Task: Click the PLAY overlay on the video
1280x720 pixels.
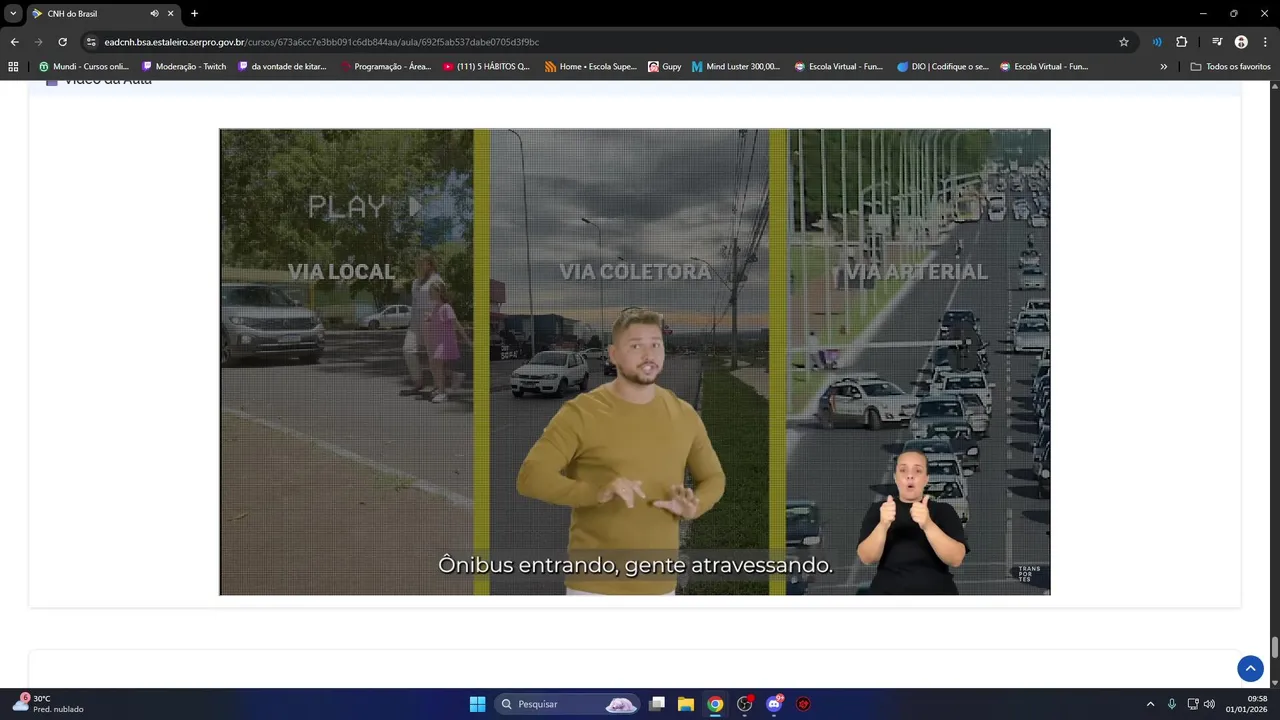Action: (x=364, y=207)
